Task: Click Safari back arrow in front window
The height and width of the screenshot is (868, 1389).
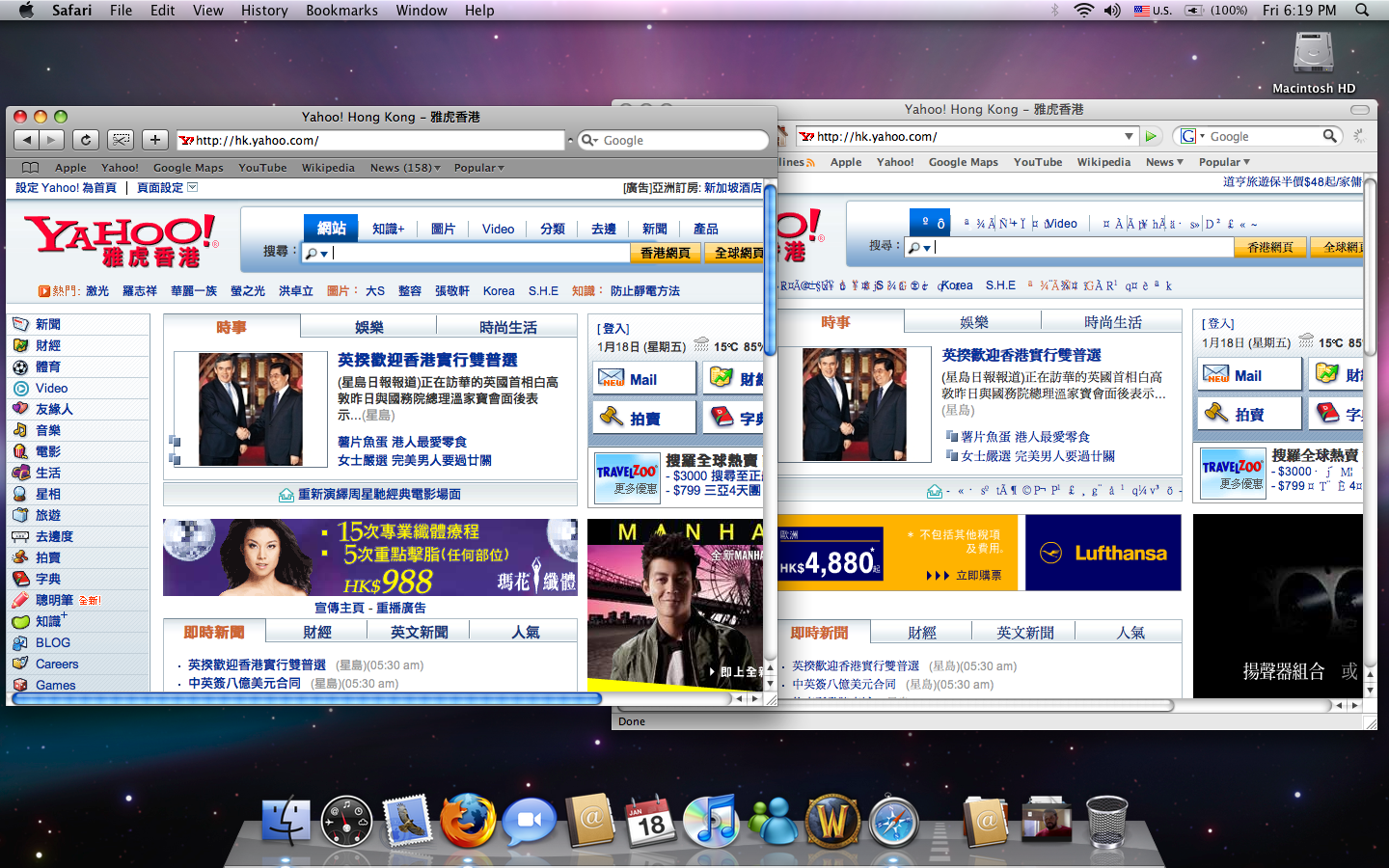Action: pos(27,140)
